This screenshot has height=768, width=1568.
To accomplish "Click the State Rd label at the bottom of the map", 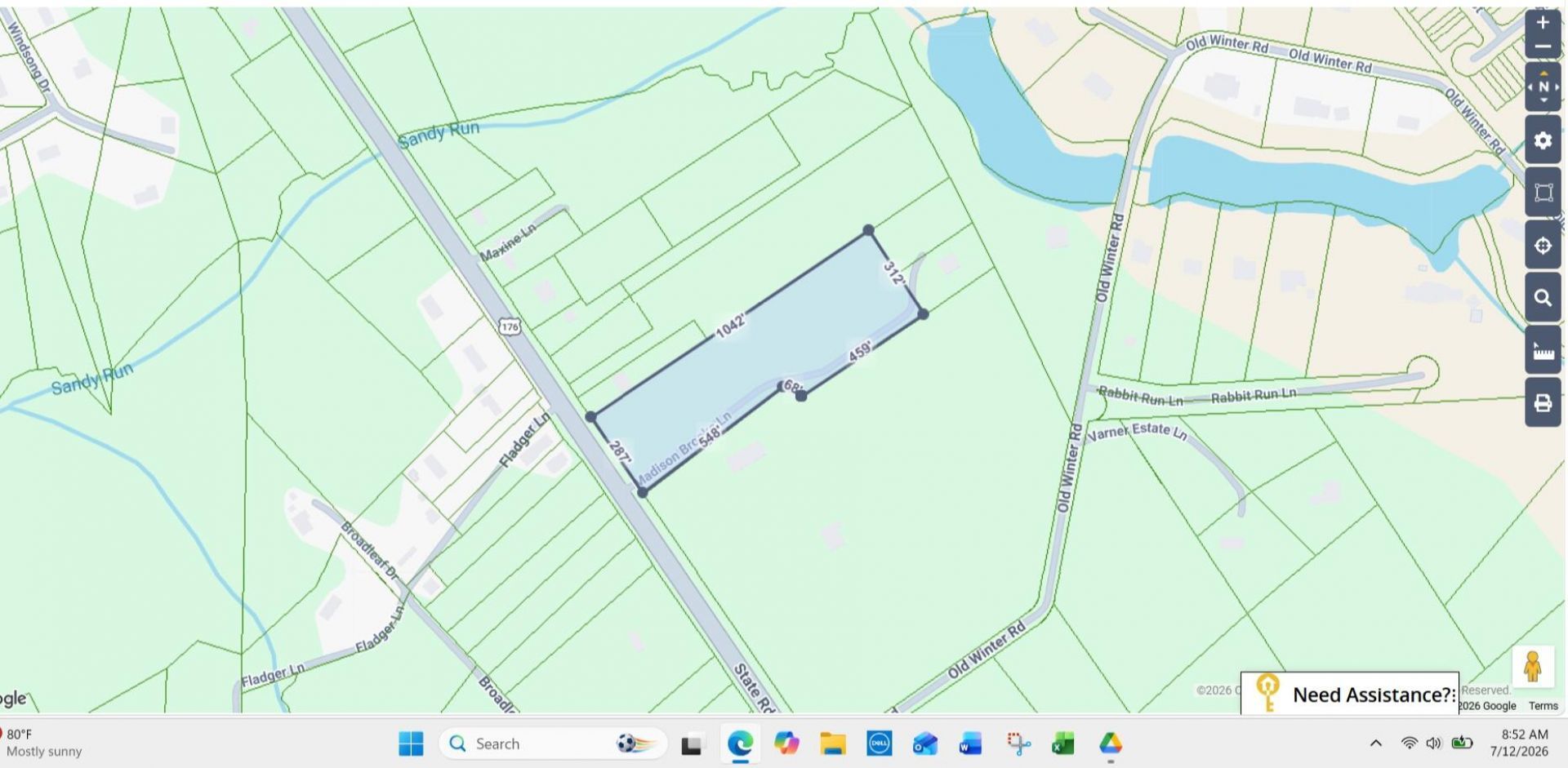I will (x=754, y=687).
